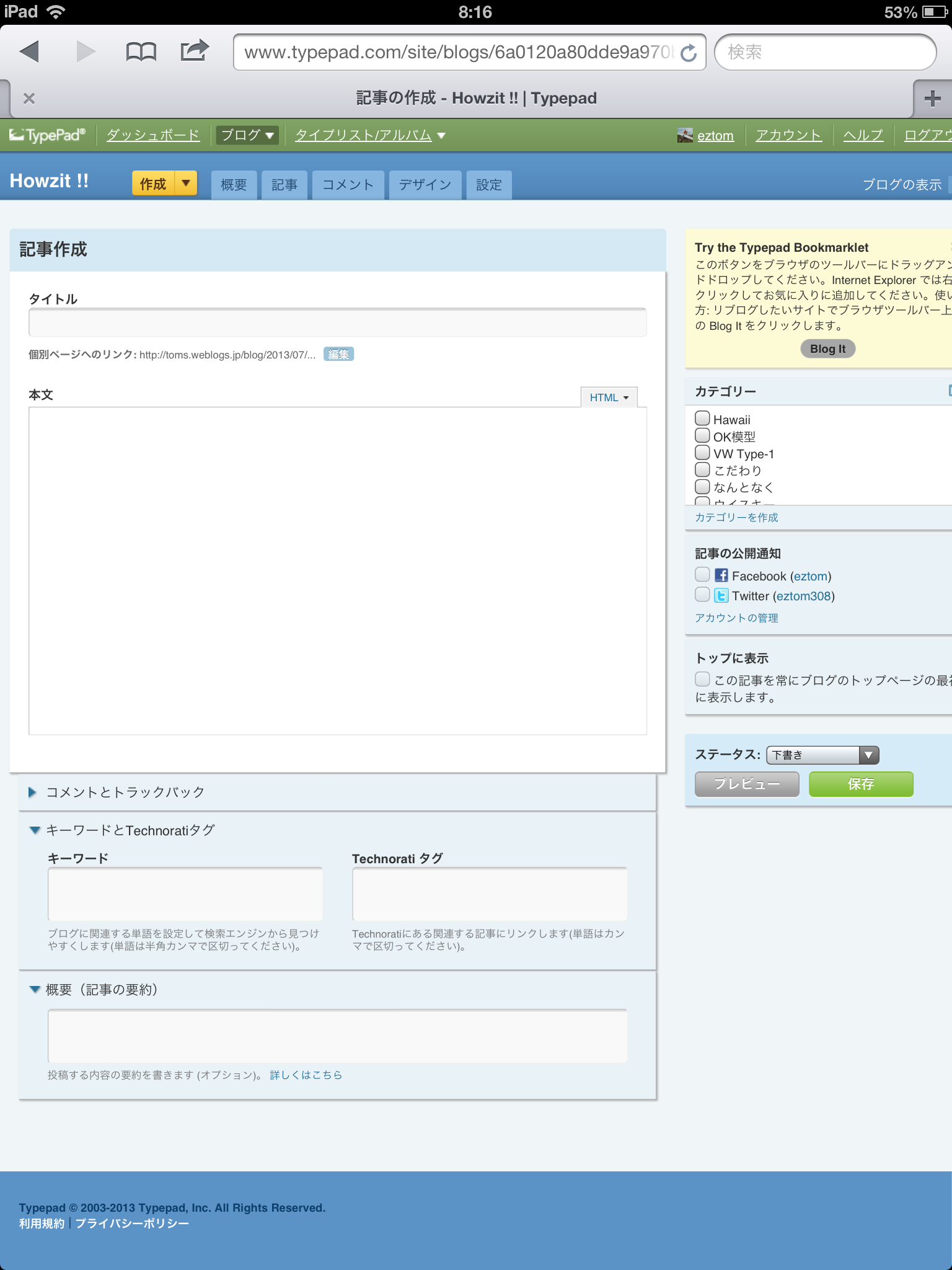This screenshot has width=952, height=1270.
Task: Click the Facebook icon in publish notifications
Action: coord(721,575)
